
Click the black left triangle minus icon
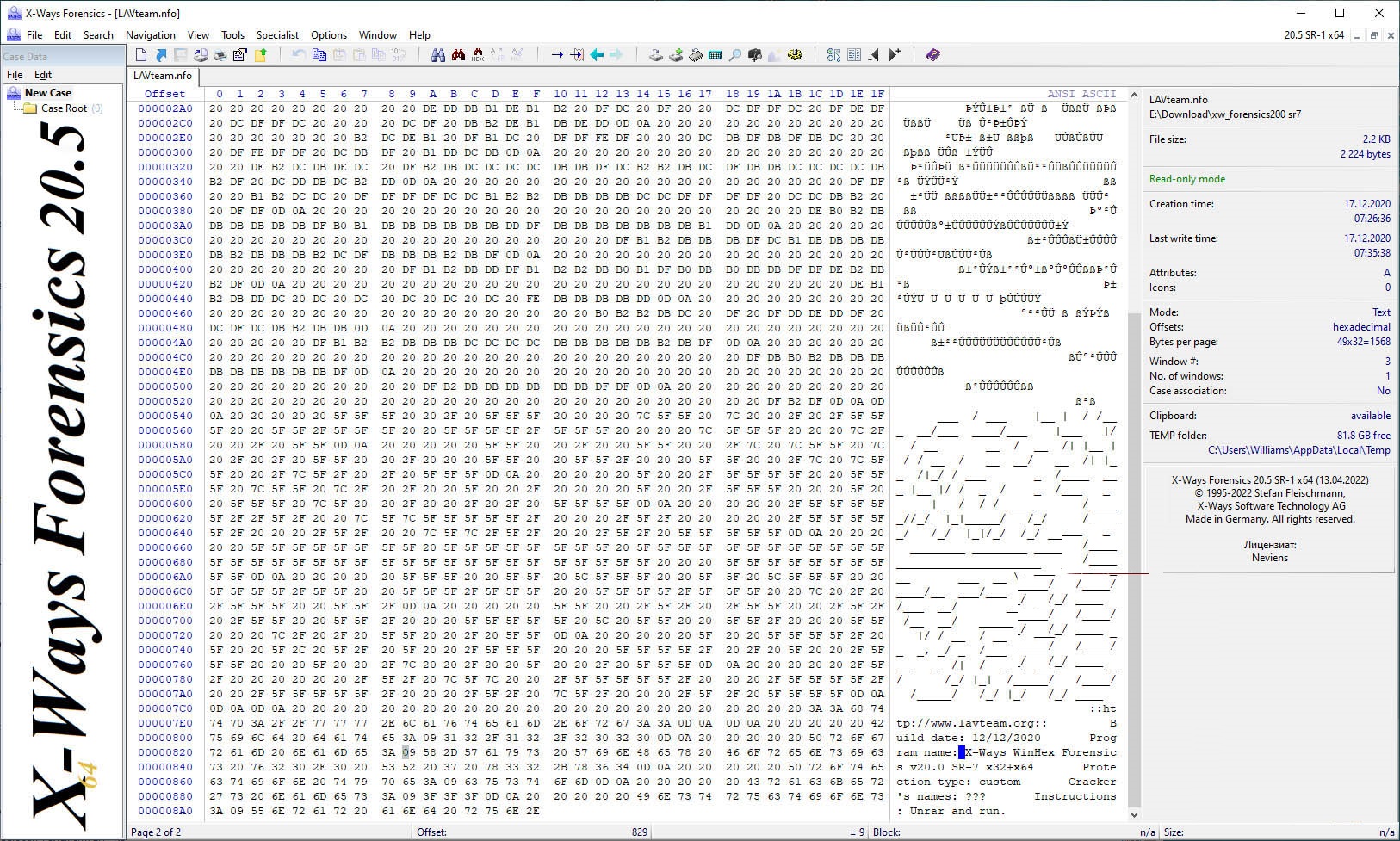[874, 55]
